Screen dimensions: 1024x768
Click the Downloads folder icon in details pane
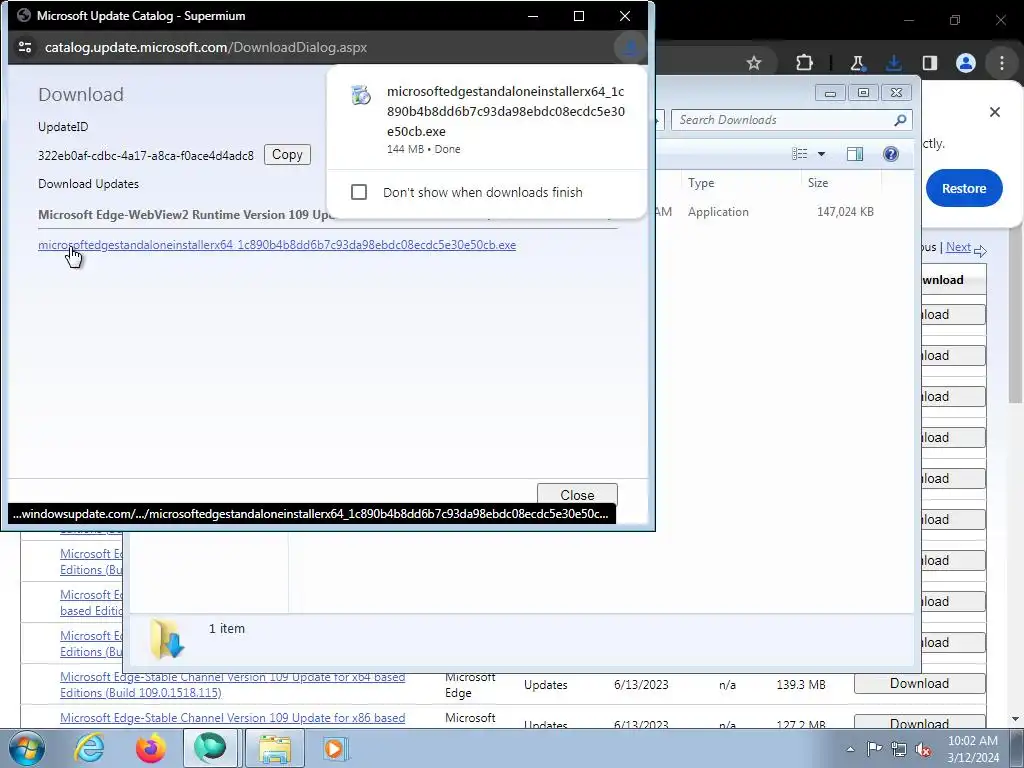[167, 639]
